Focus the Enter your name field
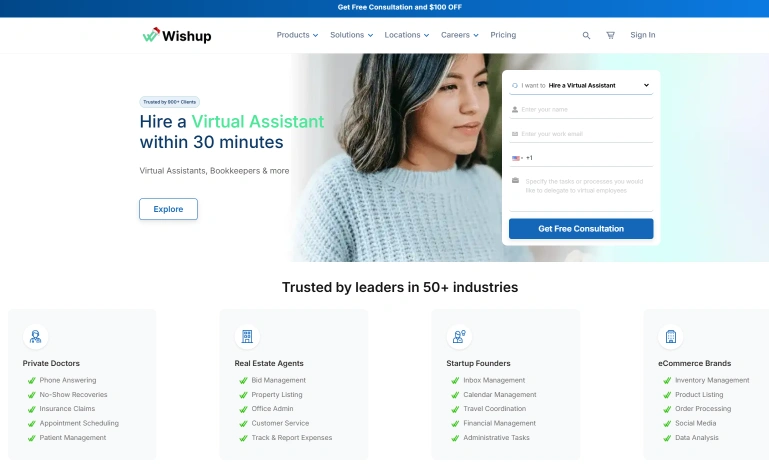Viewport: 769px width, 470px height. click(585, 109)
